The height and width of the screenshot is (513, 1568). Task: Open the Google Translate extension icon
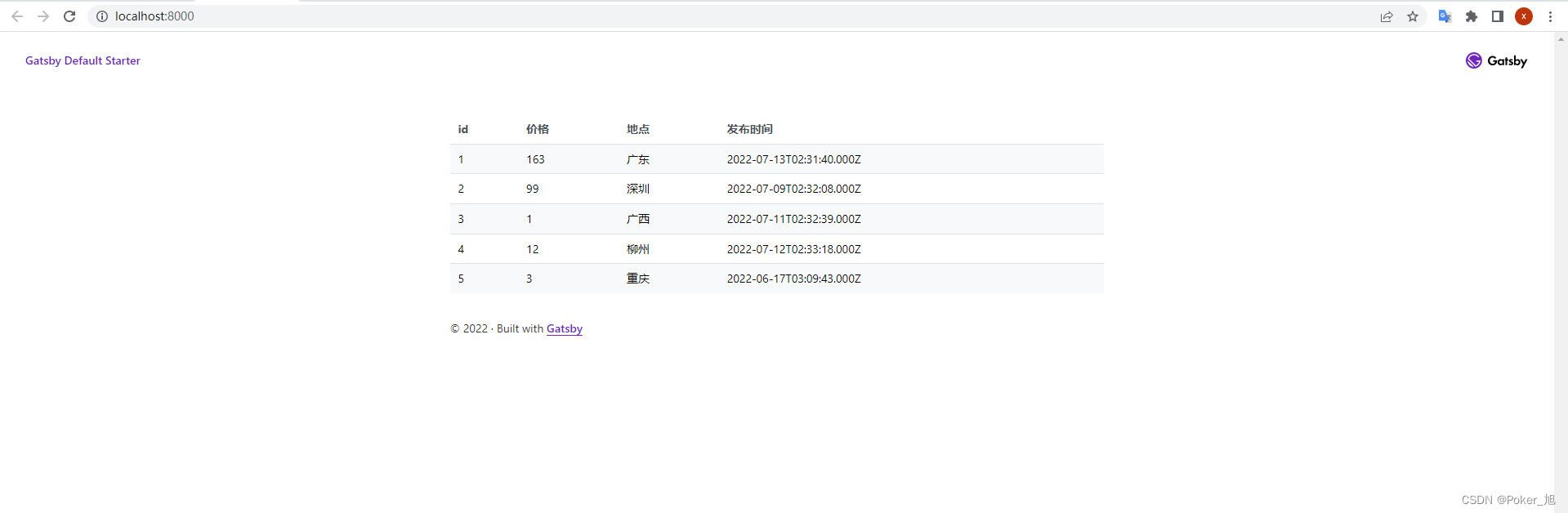point(1445,16)
